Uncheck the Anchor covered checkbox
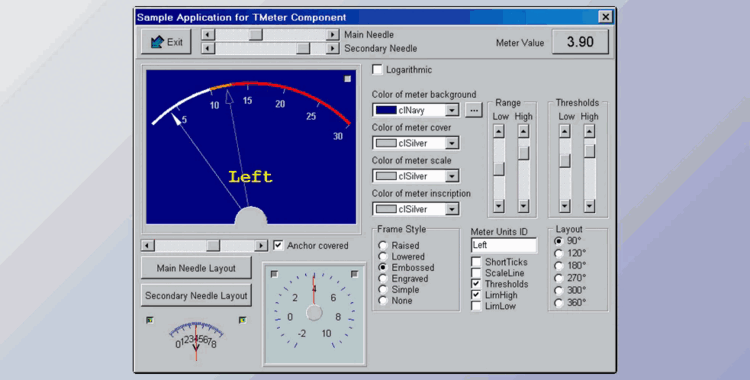750x380 pixels. [x=278, y=246]
